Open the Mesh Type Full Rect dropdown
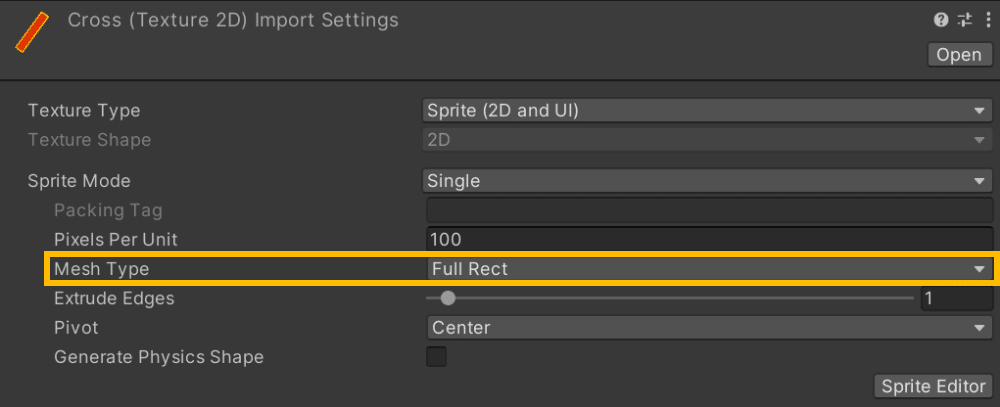This screenshot has height=407, width=1000. click(x=706, y=269)
